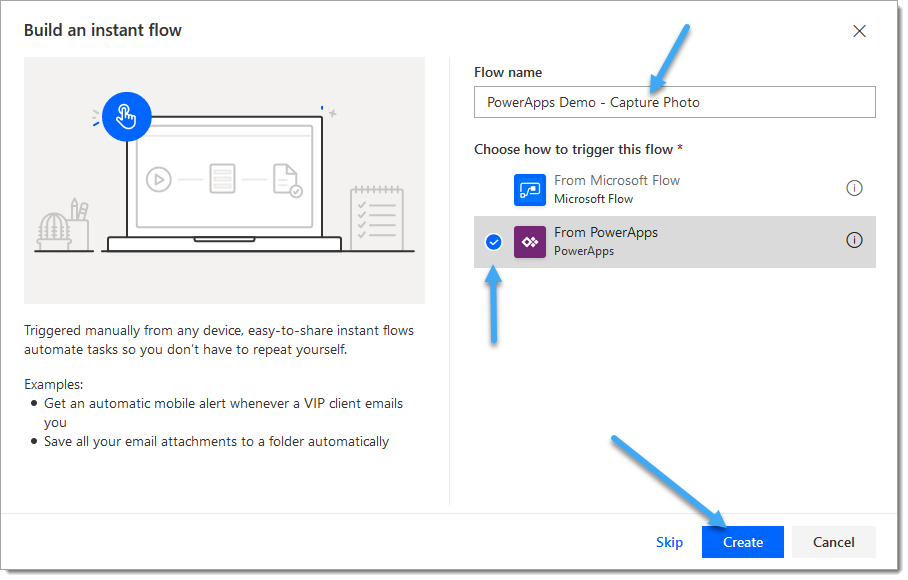Click the 'Flow name' label
The height and width of the screenshot is (580, 908).
508,72
